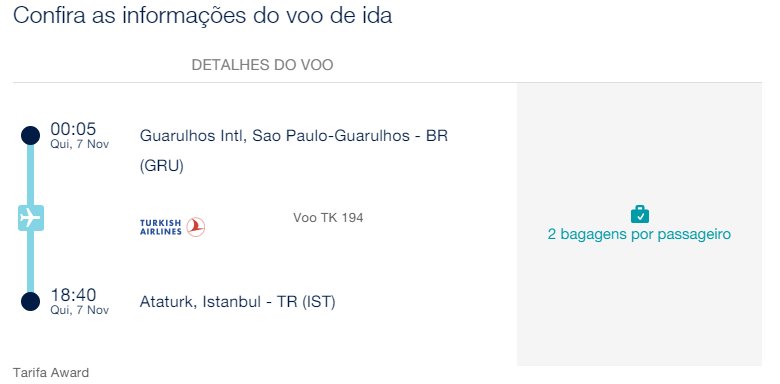Click the Turkish Airlines red tulip logo
The image size is (780, 384).
pyautogui.click(x=195, y=227)
